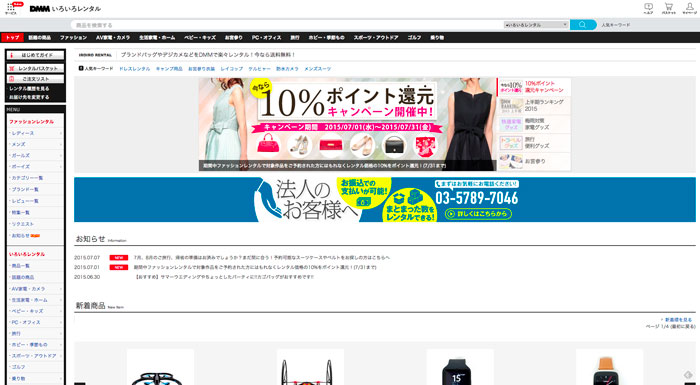Click the 人気キーワード text beside search
Screen dimensions: 700x385
tap(616, 25)
